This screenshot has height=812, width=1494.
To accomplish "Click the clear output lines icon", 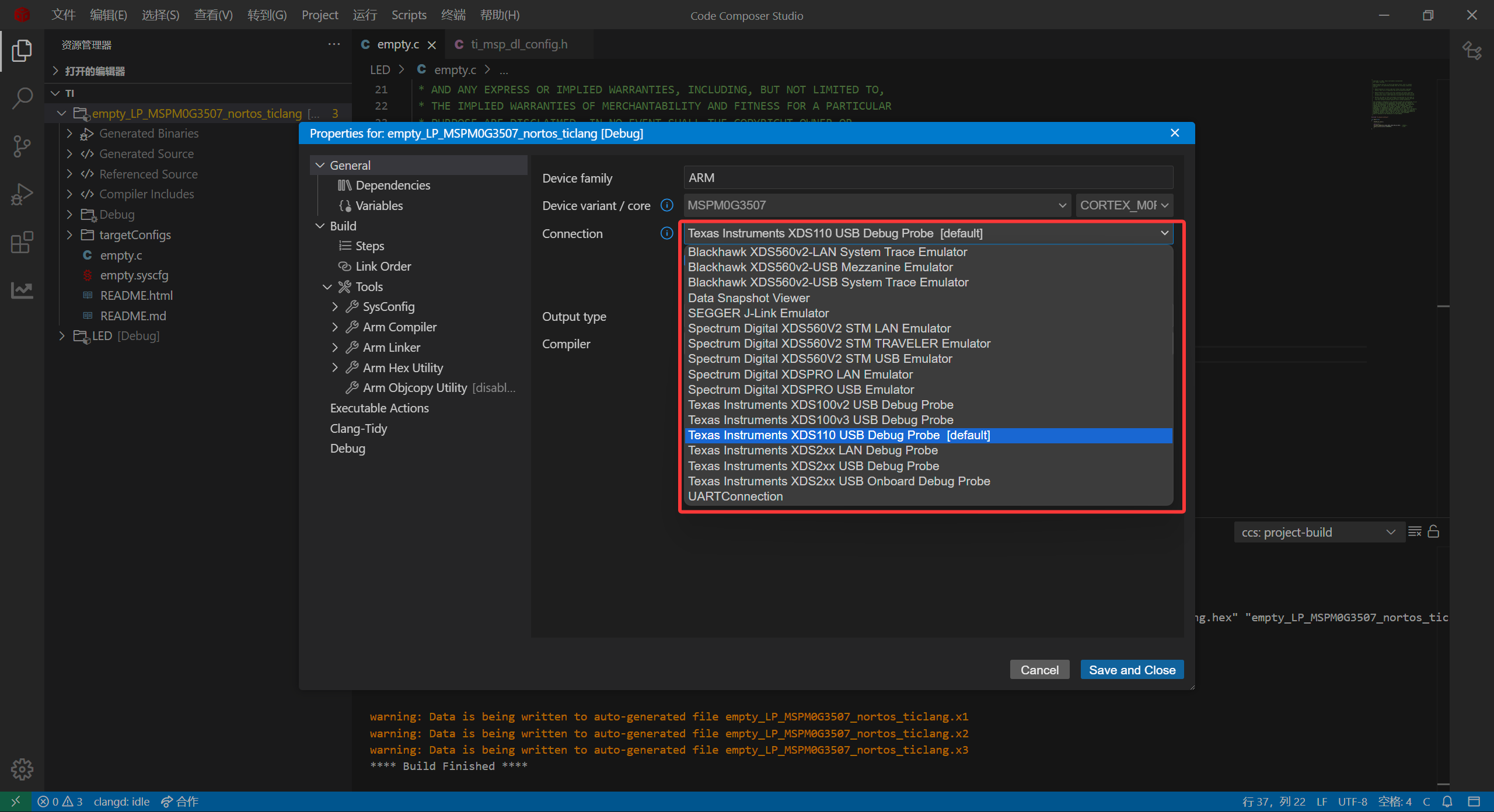I will point(1415,531).
